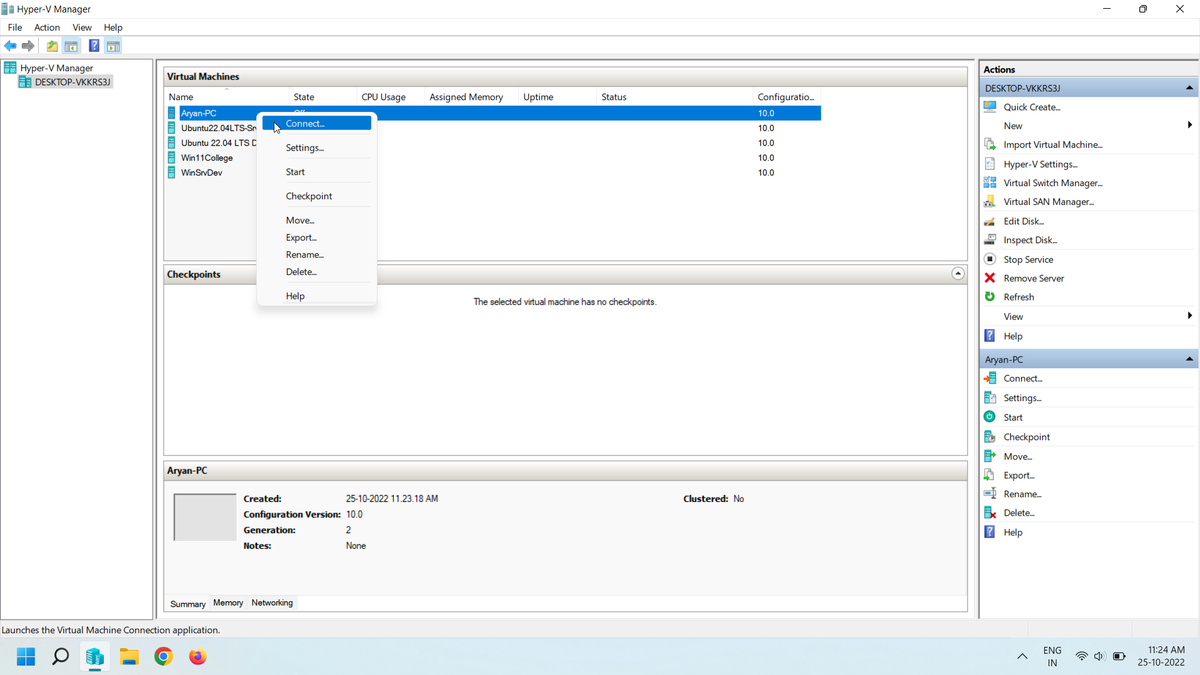Click the red Remove Server icon
Image resolution: width=1200 pixels, height=675 pixels.
pyautogui.click(x=990, y=278)
